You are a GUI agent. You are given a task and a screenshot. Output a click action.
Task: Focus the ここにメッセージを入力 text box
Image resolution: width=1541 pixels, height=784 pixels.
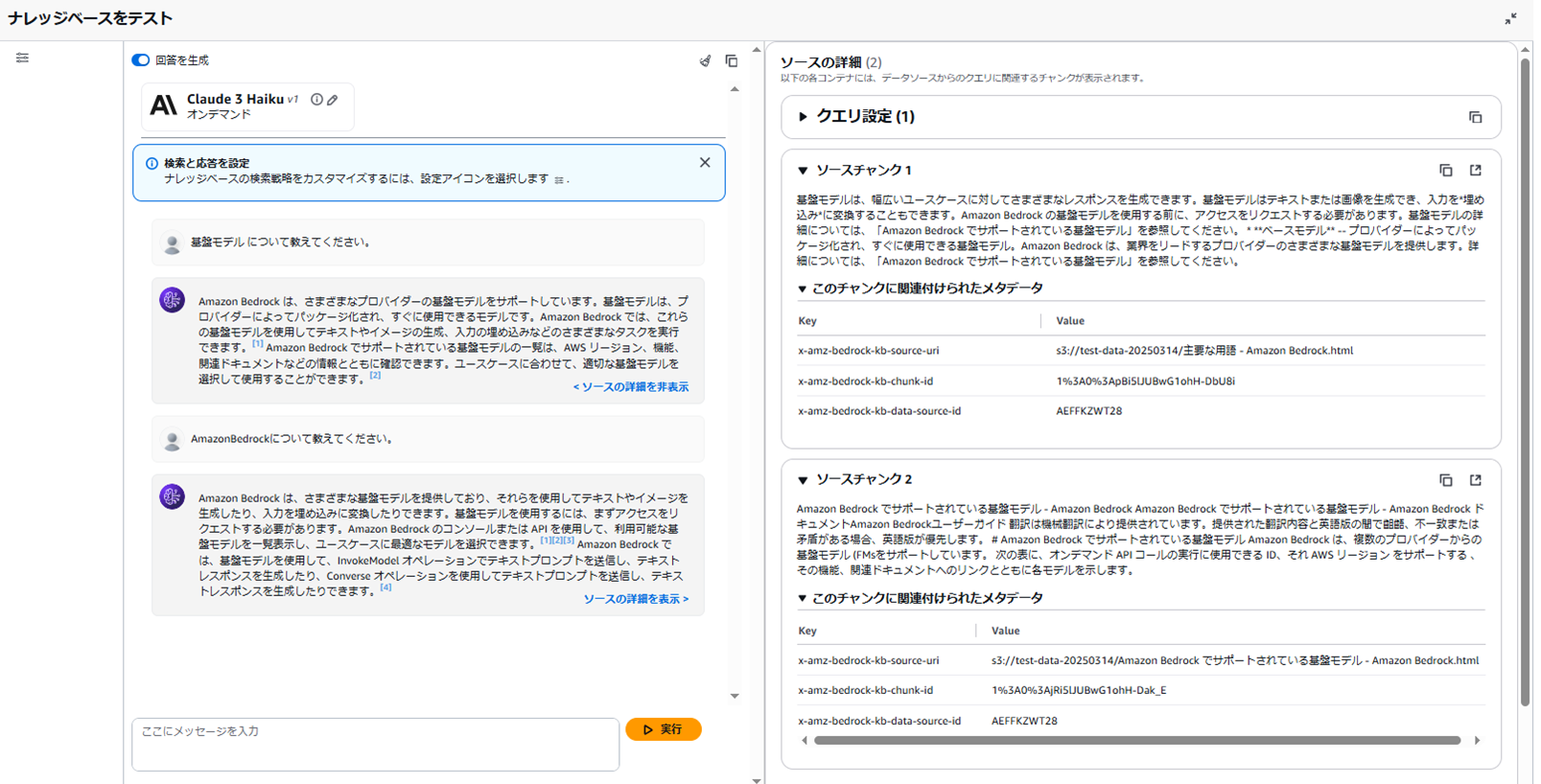pos(375,744)
